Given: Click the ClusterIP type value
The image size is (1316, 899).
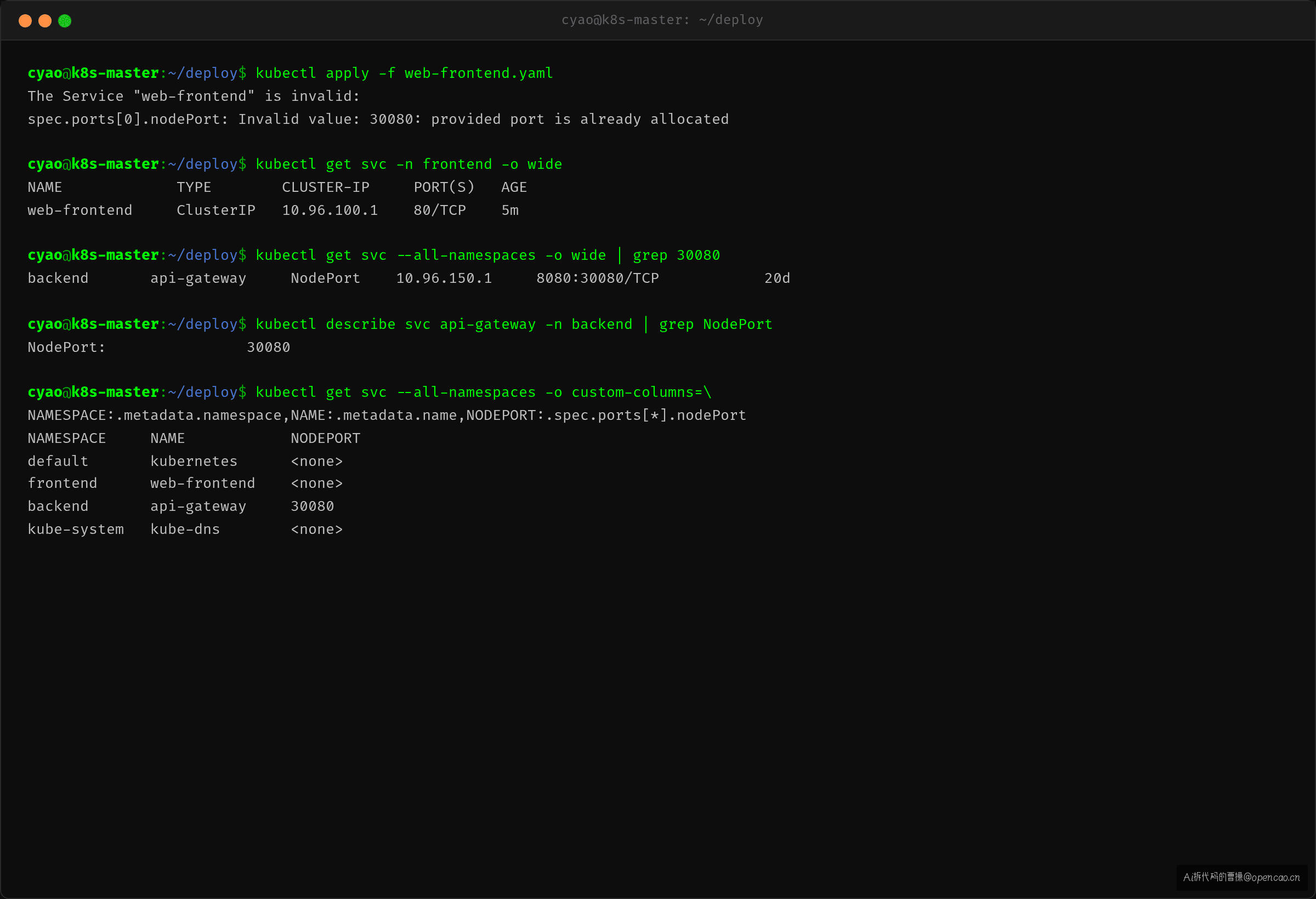Looking at the screenshot, I should (215, 210).
